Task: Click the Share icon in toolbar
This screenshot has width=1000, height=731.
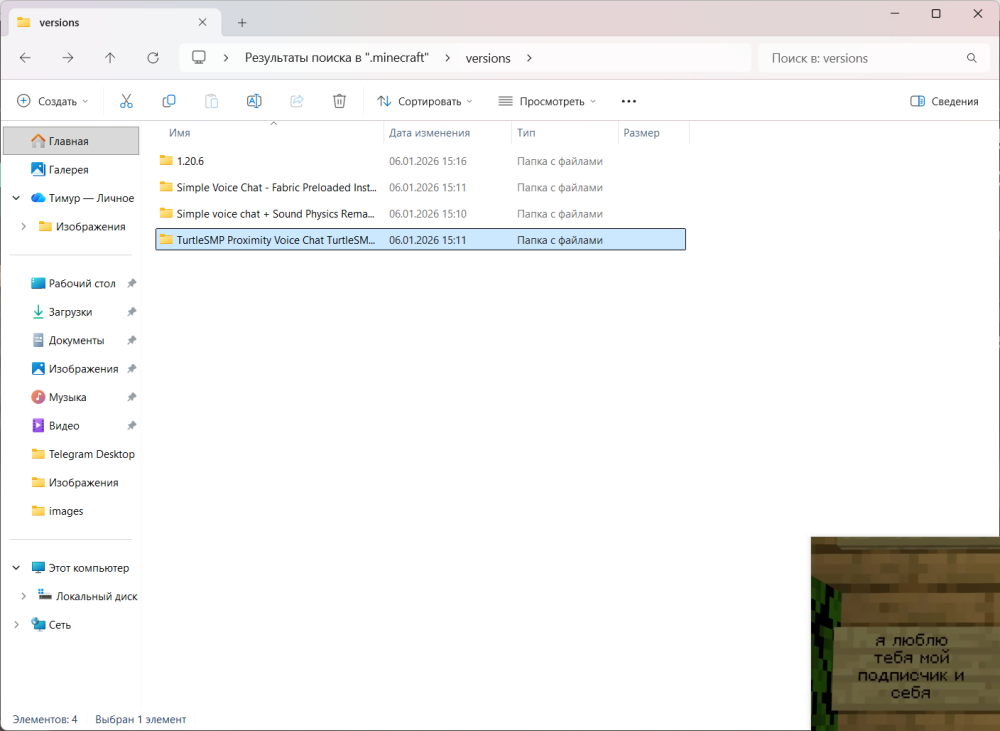Action: [297, 101]
